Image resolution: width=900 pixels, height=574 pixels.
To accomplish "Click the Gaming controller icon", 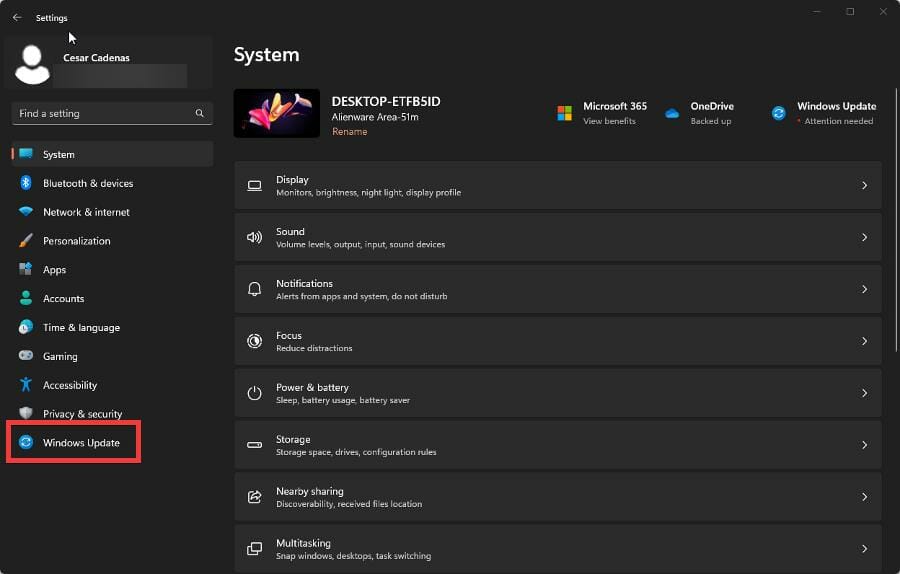I will point(26,355).
